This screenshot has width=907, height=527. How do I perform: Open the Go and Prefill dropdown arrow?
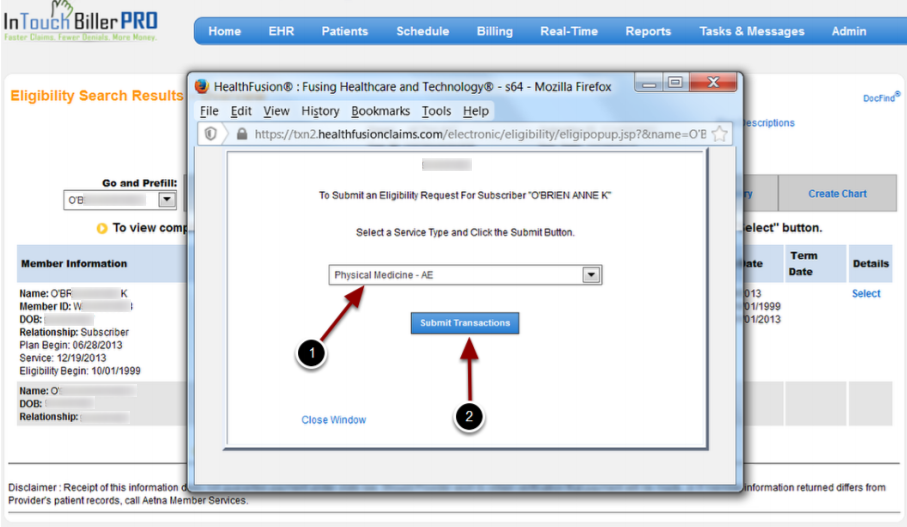pos(167,200)
